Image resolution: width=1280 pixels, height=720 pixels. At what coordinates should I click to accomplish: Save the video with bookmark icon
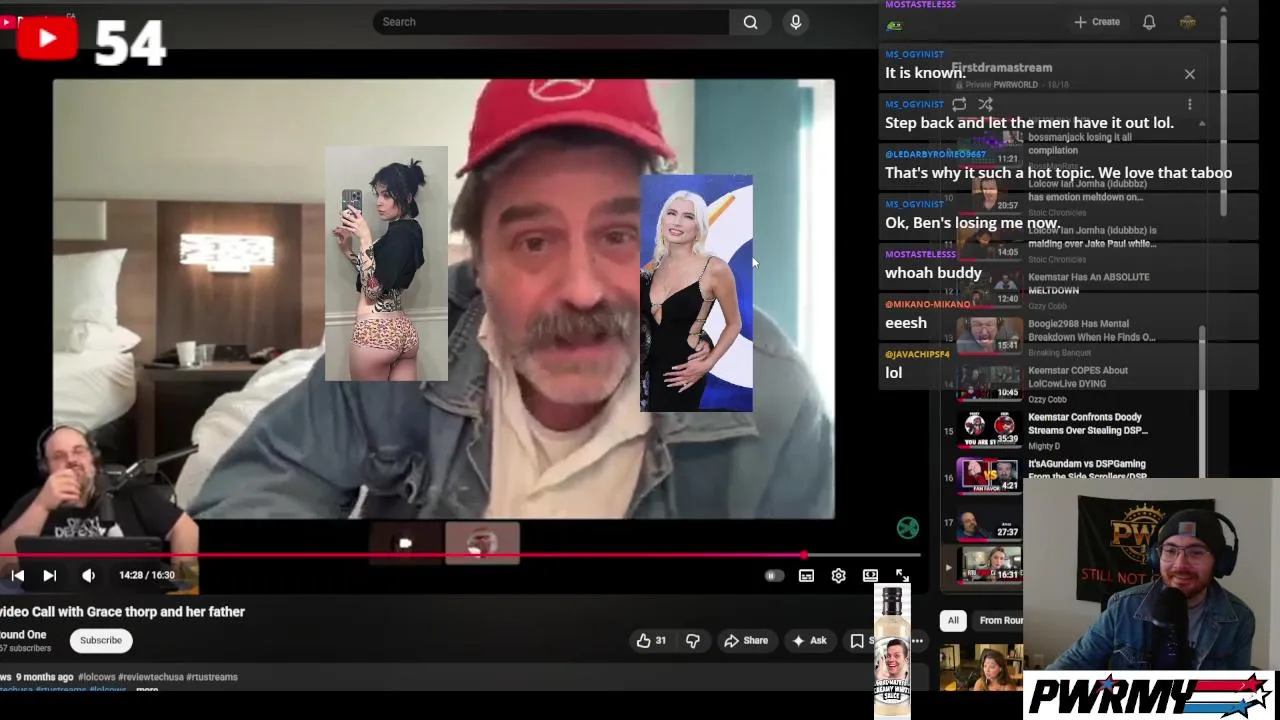coord(858,641)
